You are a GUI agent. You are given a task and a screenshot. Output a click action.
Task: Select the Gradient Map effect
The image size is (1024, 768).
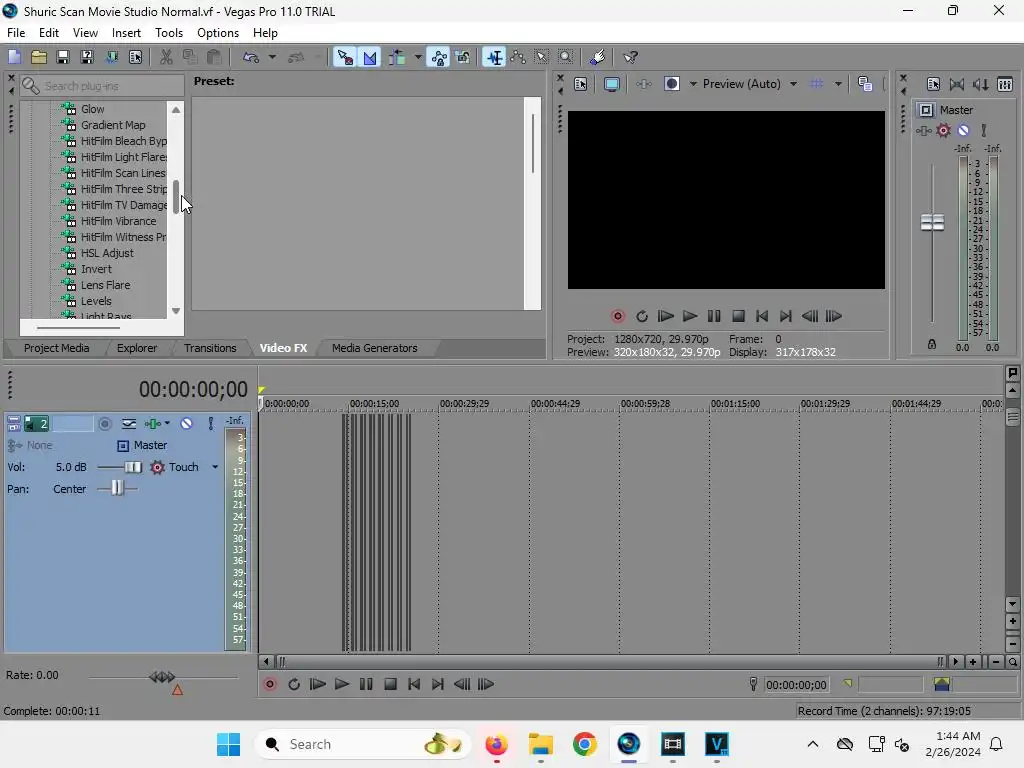click(x=113, y=125)
